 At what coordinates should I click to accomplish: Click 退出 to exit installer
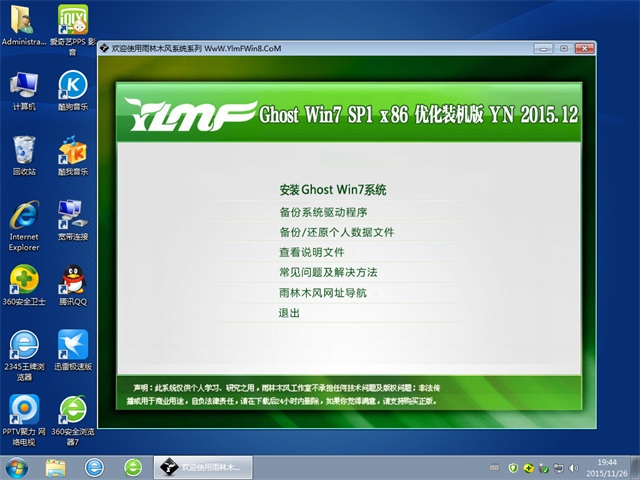[x=289, y=313]
